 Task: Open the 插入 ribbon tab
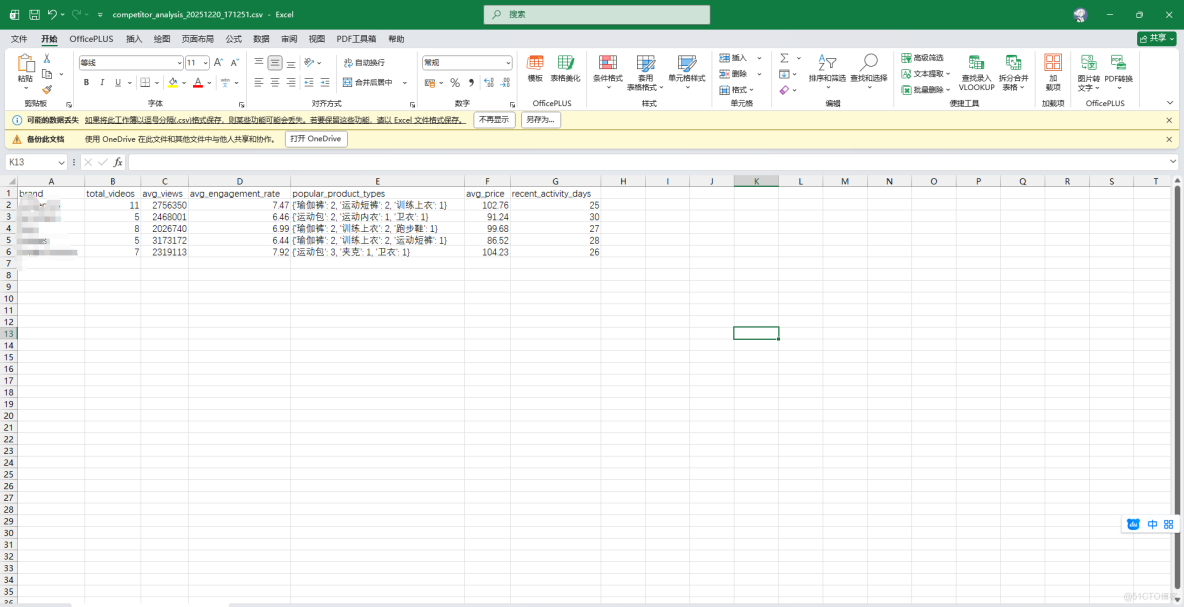coord(134,39)
